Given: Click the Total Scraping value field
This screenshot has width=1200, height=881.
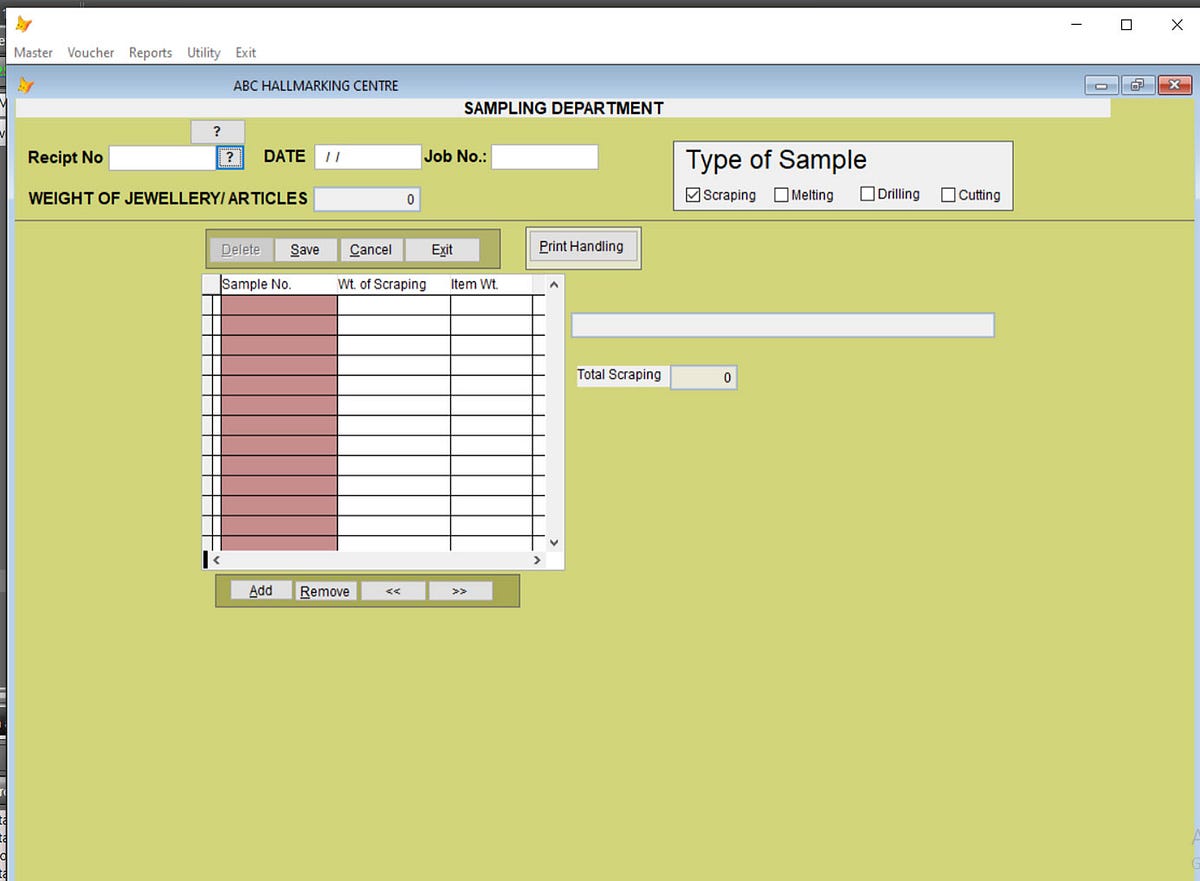Looking at the screenshot, I should [704, 377].
